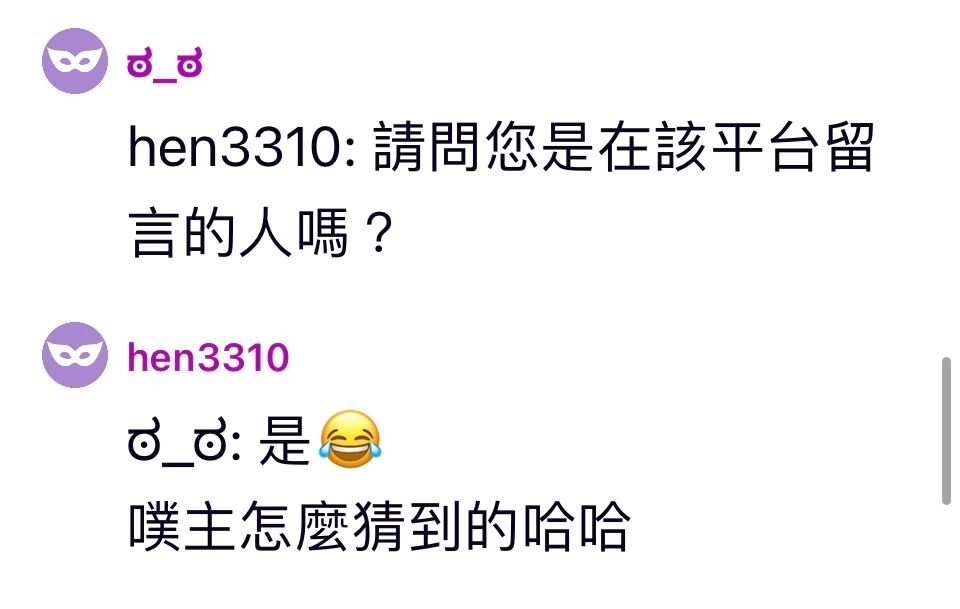Open the purple hen3310 username profile

[x=208, y=357]
